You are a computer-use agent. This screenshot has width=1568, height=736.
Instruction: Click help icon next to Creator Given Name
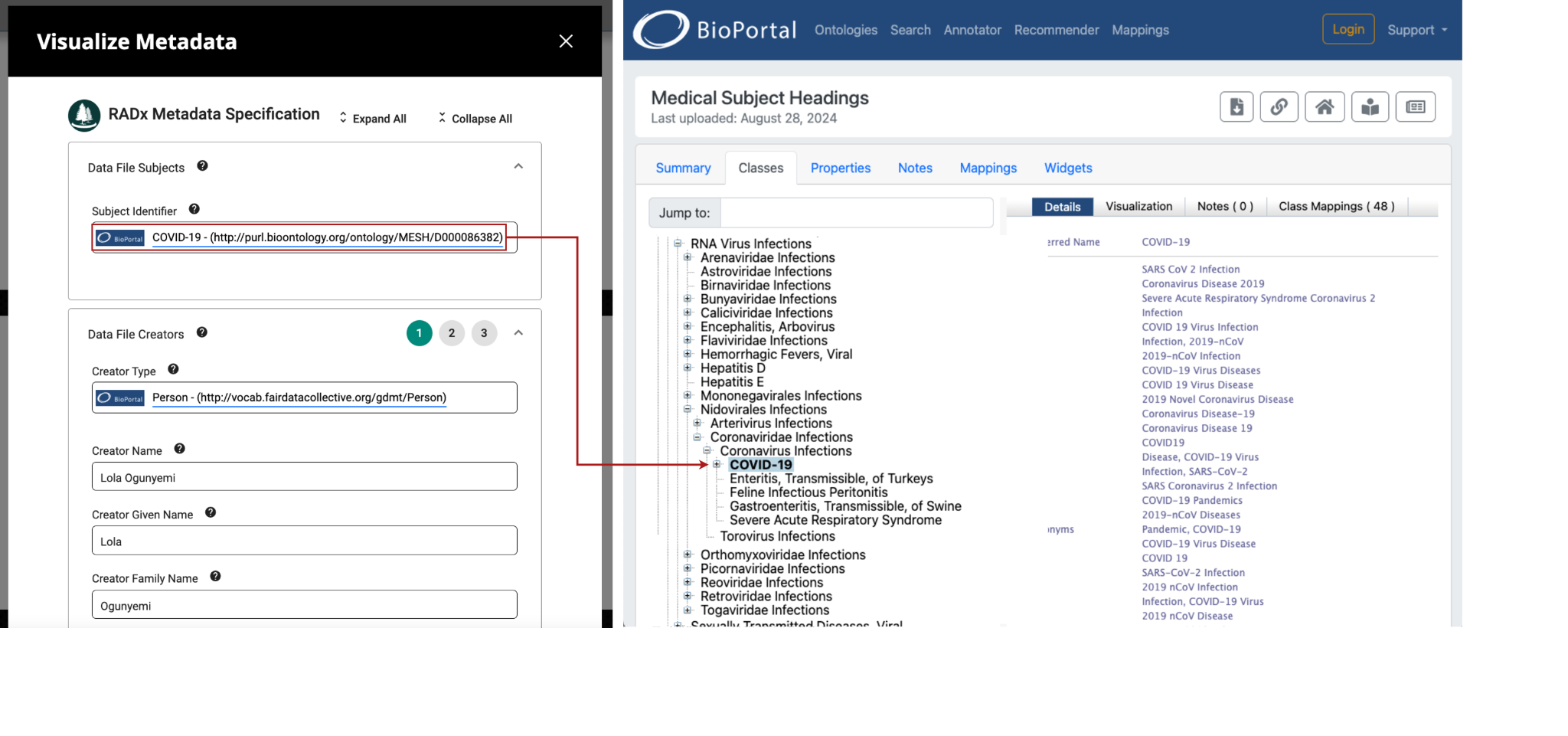click(211, 512)
